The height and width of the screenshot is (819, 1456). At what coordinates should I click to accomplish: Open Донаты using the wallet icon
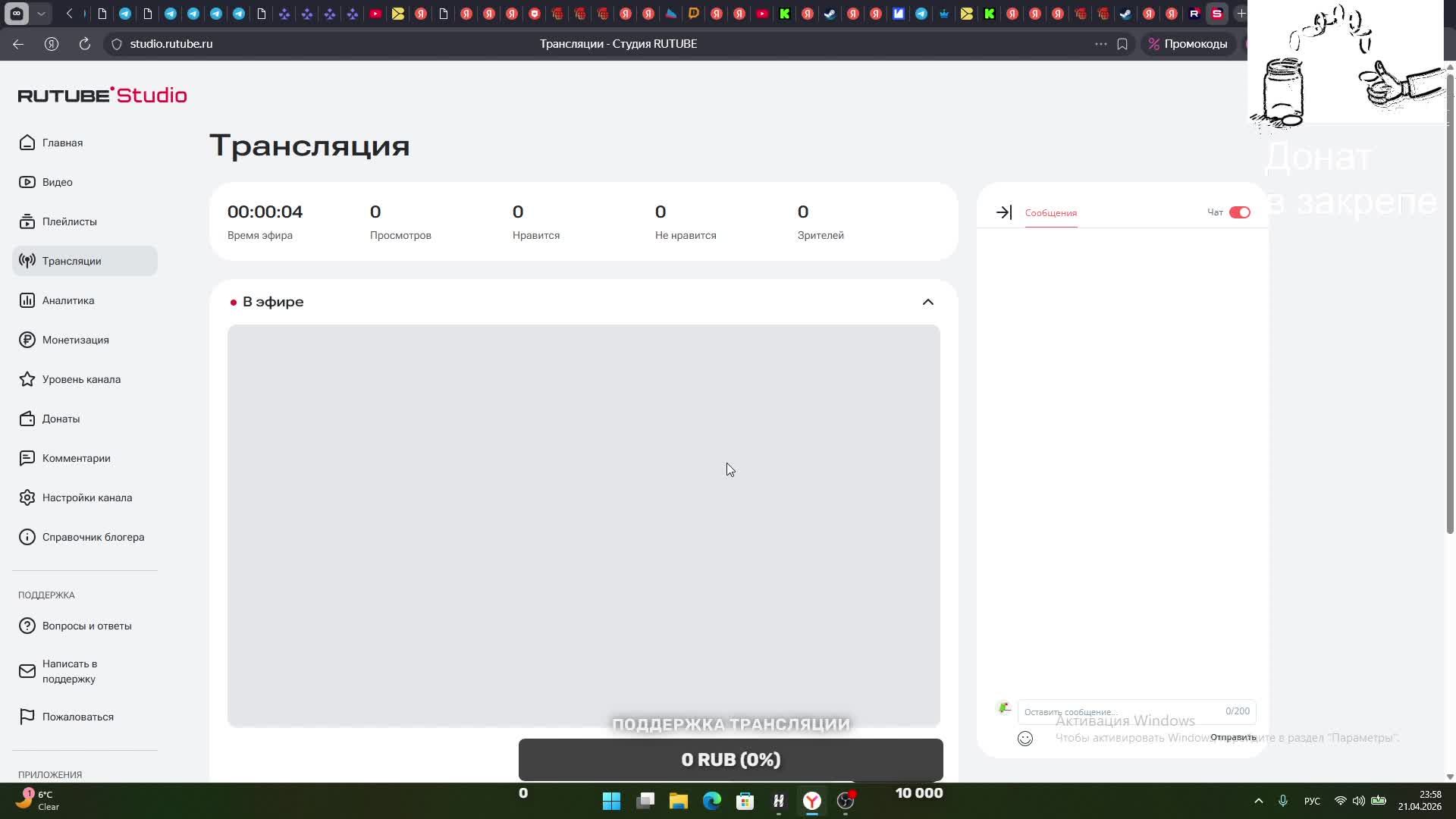coord(27,419)
